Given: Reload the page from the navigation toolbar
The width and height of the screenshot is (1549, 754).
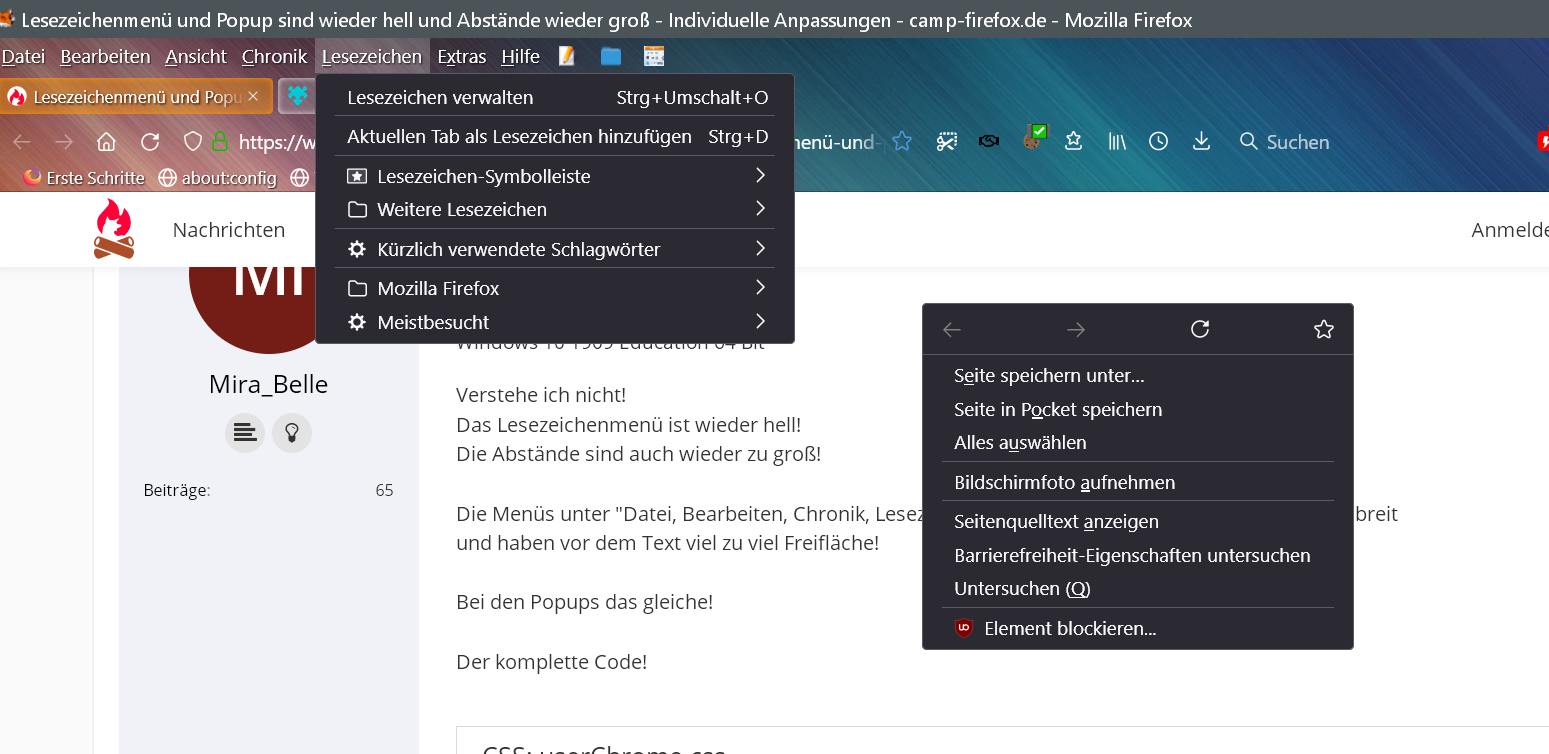Looking at the screenshot, I should click(x=150, y=142).
